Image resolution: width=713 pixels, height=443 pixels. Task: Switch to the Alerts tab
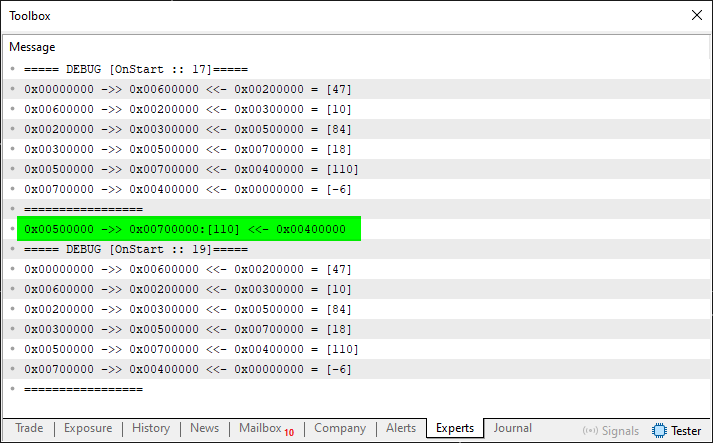[401, 428]
